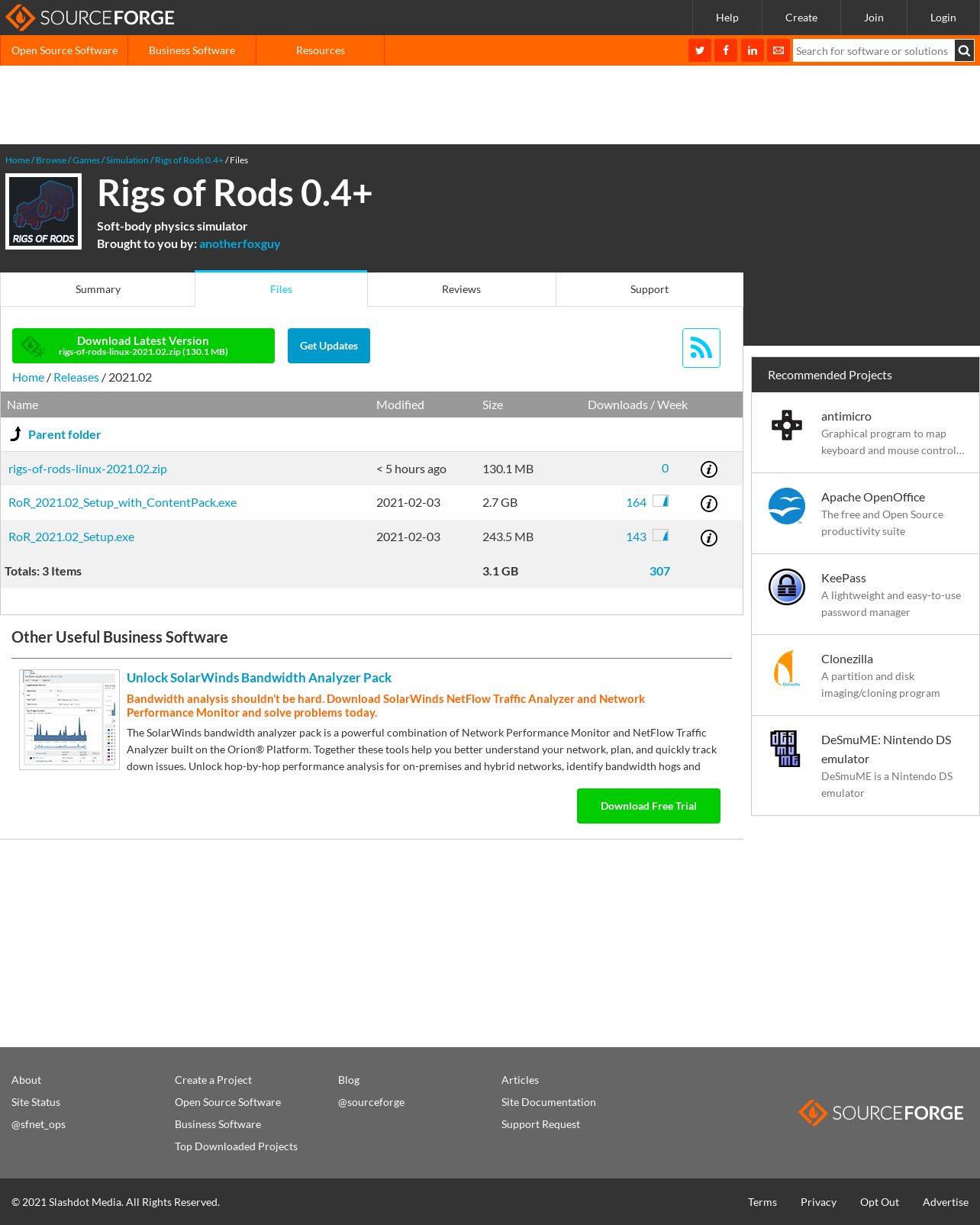Sort by the Size column header
This screenshot has width=980, height=1225.
pyautogui.click(x=492, y=405)
